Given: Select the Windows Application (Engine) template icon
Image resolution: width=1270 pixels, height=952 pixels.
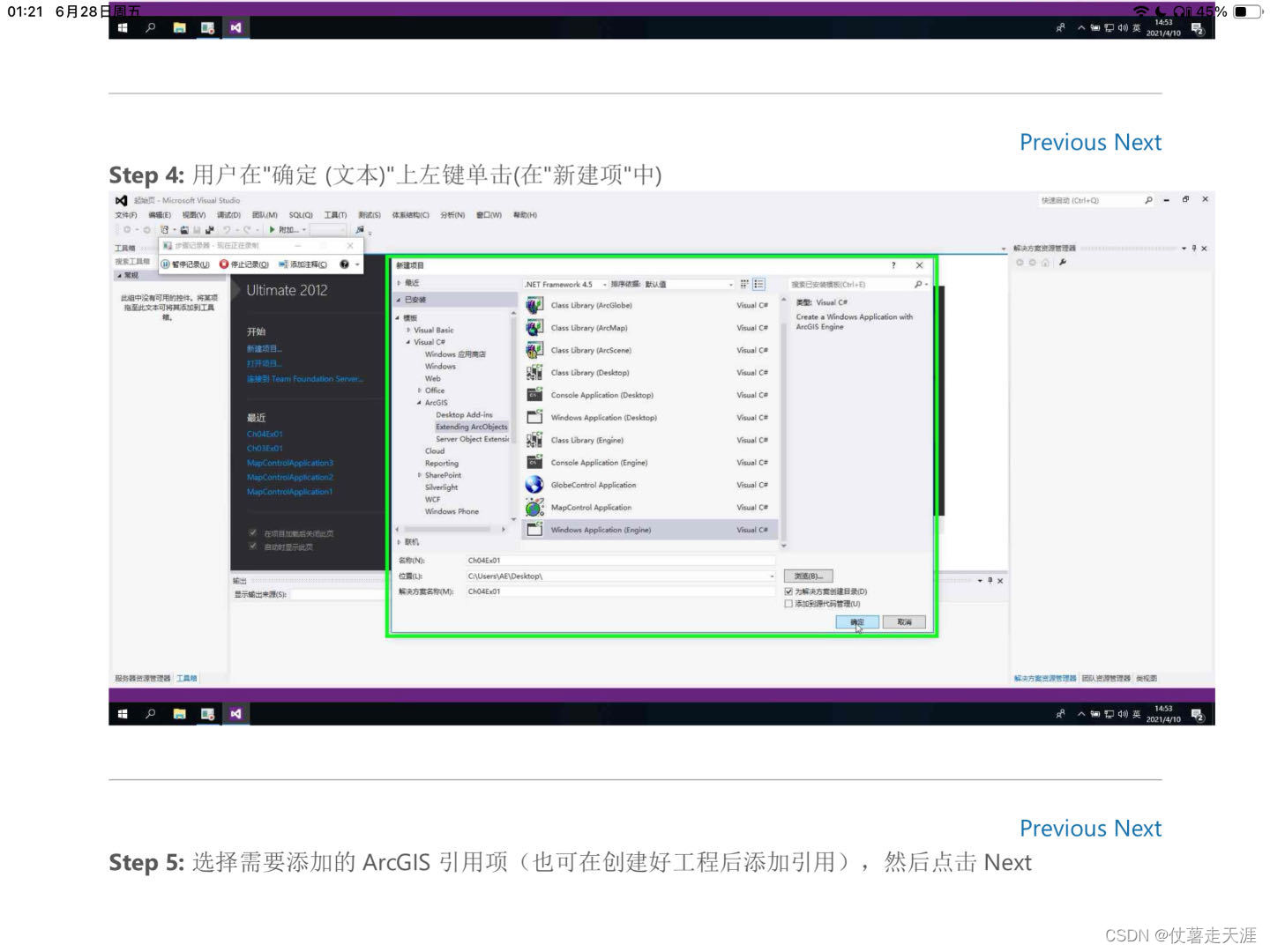Looking at the screenshot, I should (534, 530).
